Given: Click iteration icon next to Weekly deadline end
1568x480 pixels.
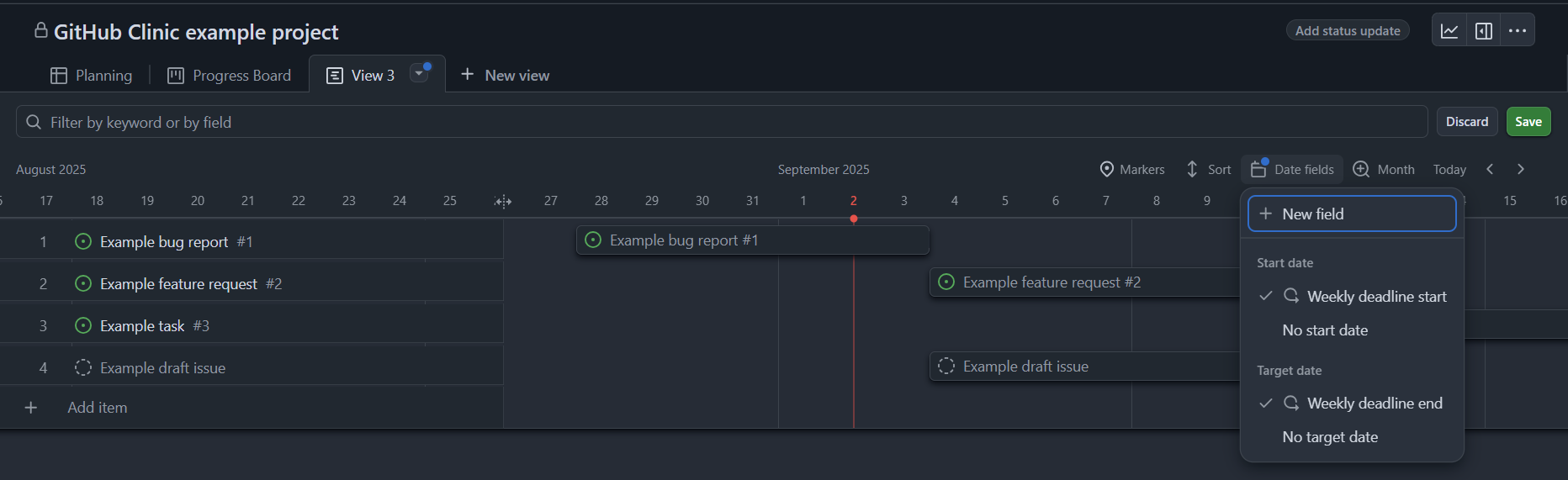Looking at the screenshot, I should 1291,404.
